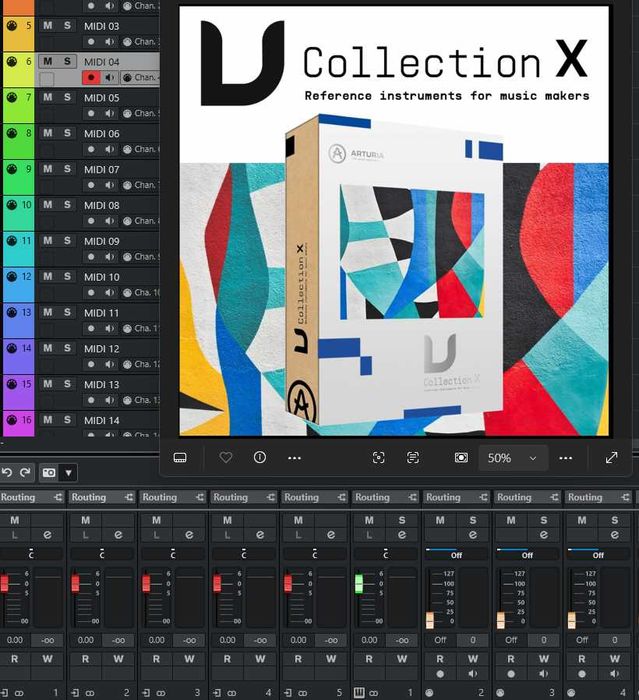The width and height of the screenshot is (639, 700).
Task: Show file info with the circled i icon
Action: [x=259, y=457]
